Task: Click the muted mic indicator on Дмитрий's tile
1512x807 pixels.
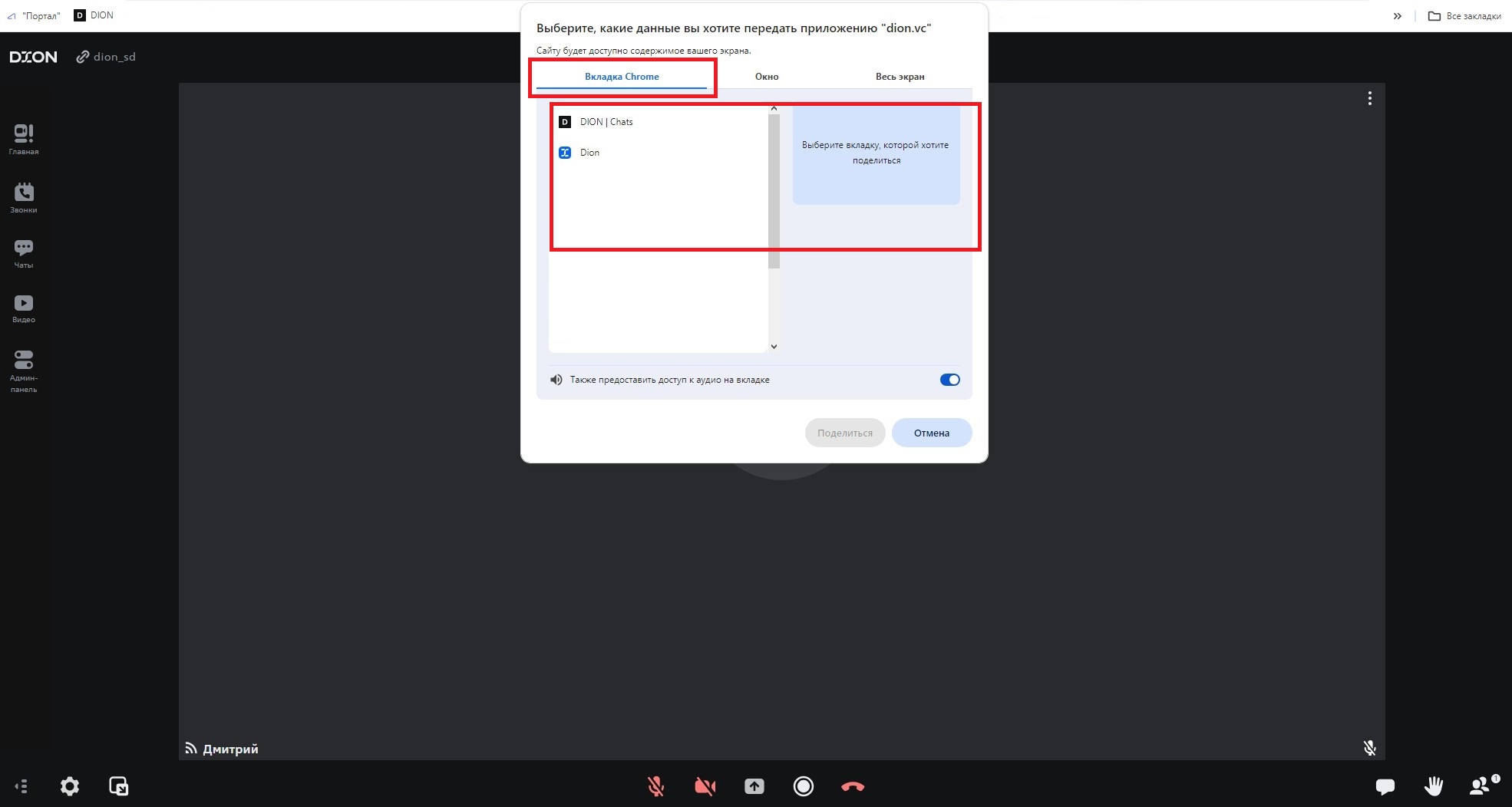Action: (1369, 748)
